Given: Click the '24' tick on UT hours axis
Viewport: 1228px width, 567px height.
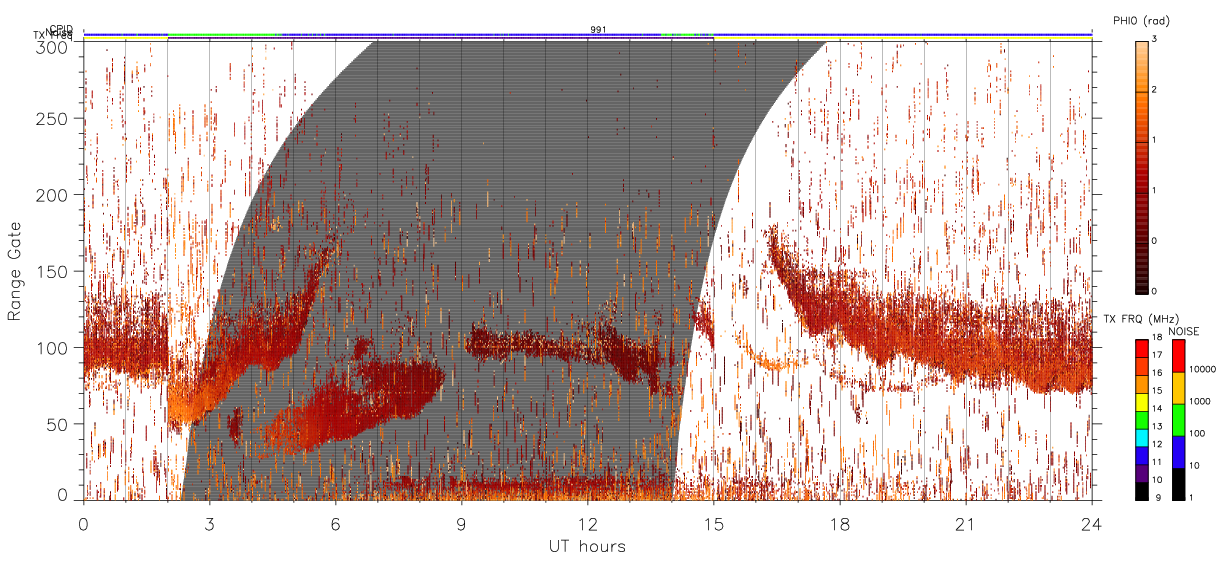Looking at the screenshot, I should 1091,524.
